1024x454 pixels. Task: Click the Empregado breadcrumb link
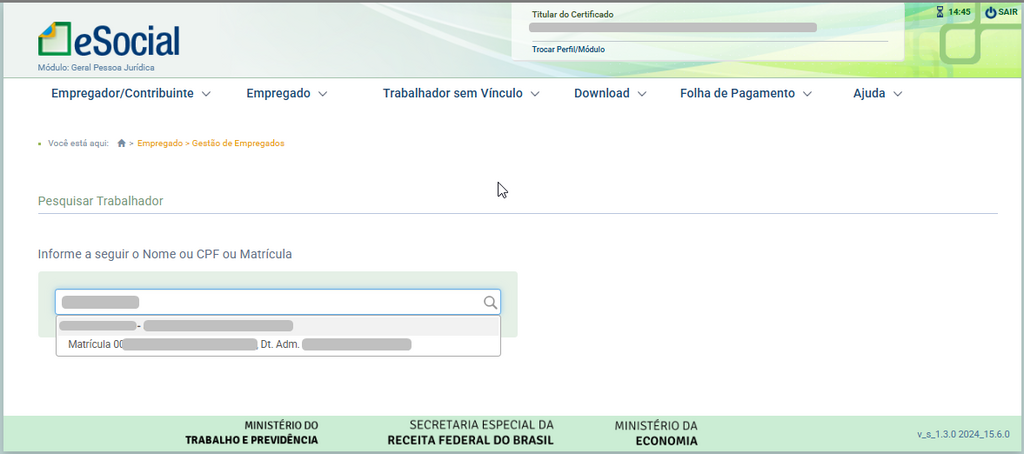tap(160, 144)
